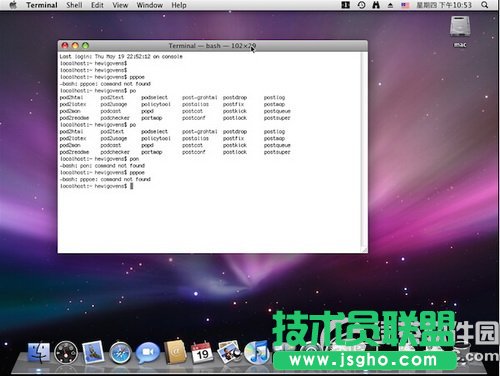Viewport: 500px width, 376px height.
Task: Open the View menu
Action: 120,5
